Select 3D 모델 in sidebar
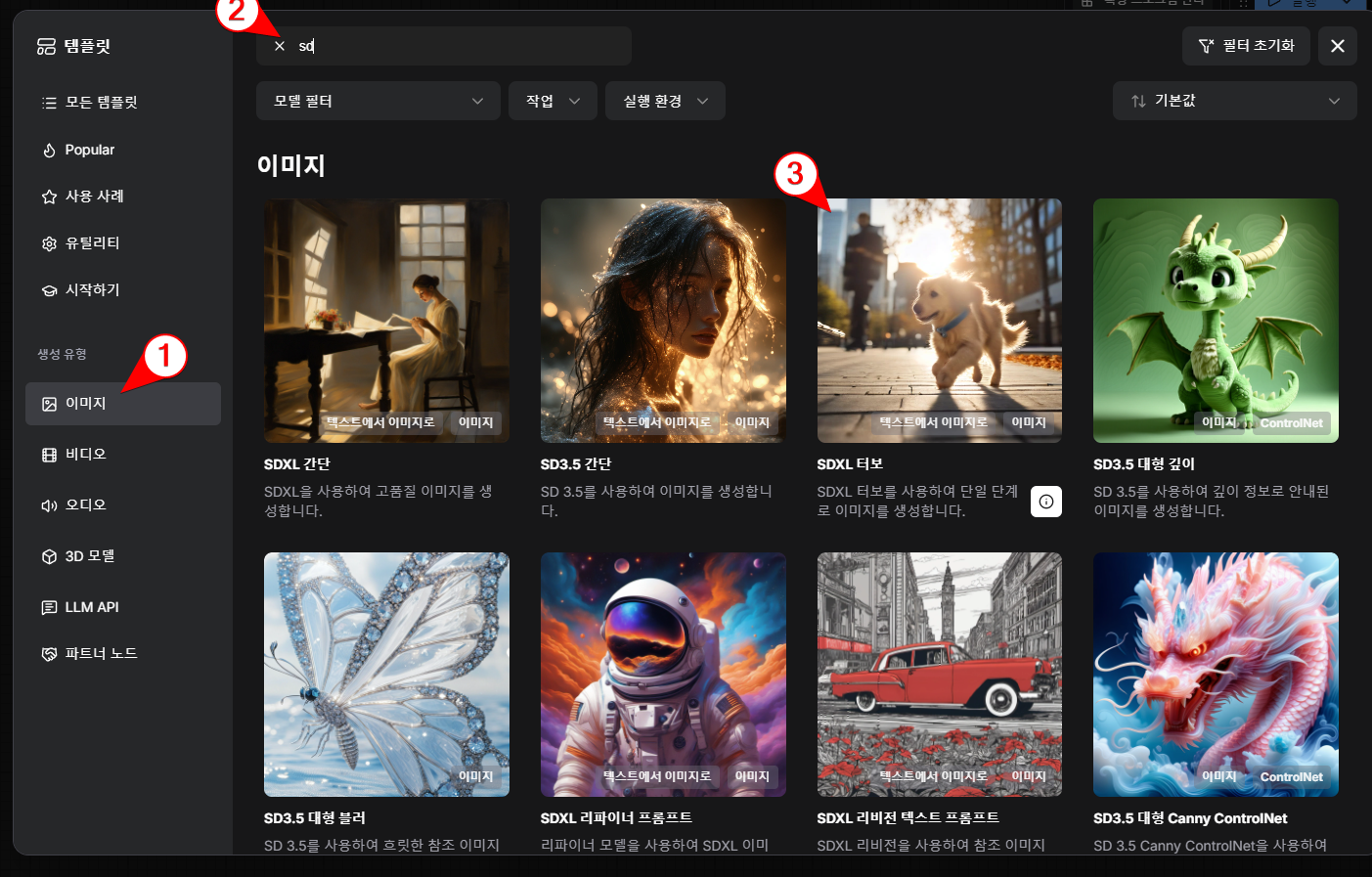This screenshot has height=877, width=1372. pos(89,556)
